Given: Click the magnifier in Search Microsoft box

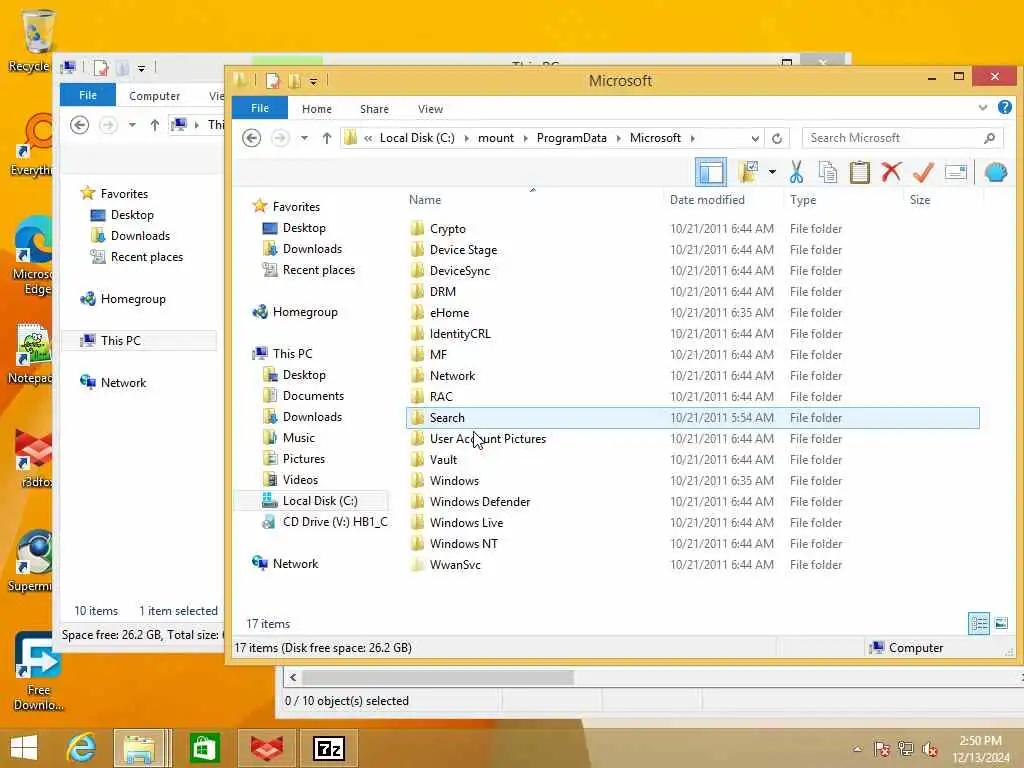Looking at the screenshot, I should click(990, 138).
